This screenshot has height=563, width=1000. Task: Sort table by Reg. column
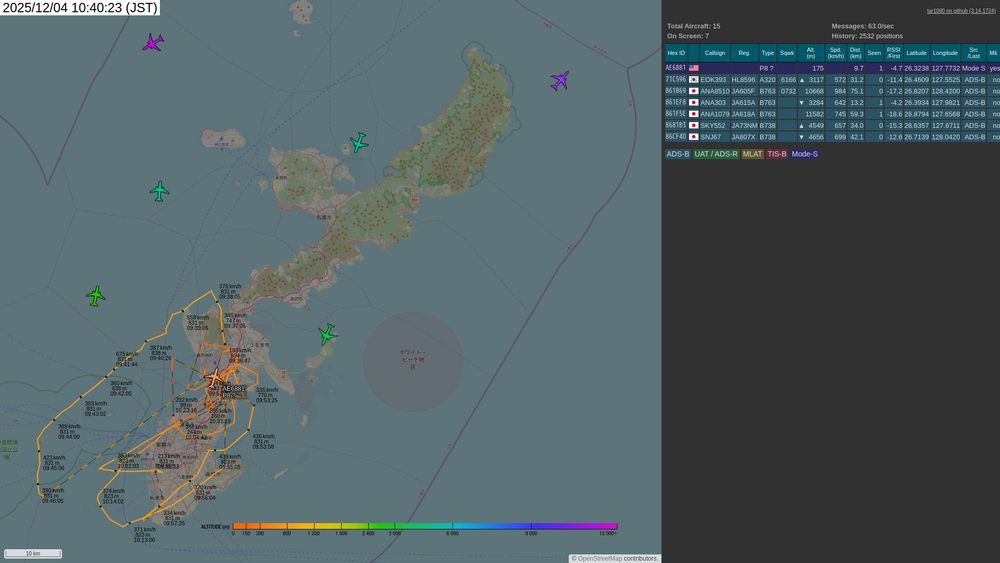(744, 53)
